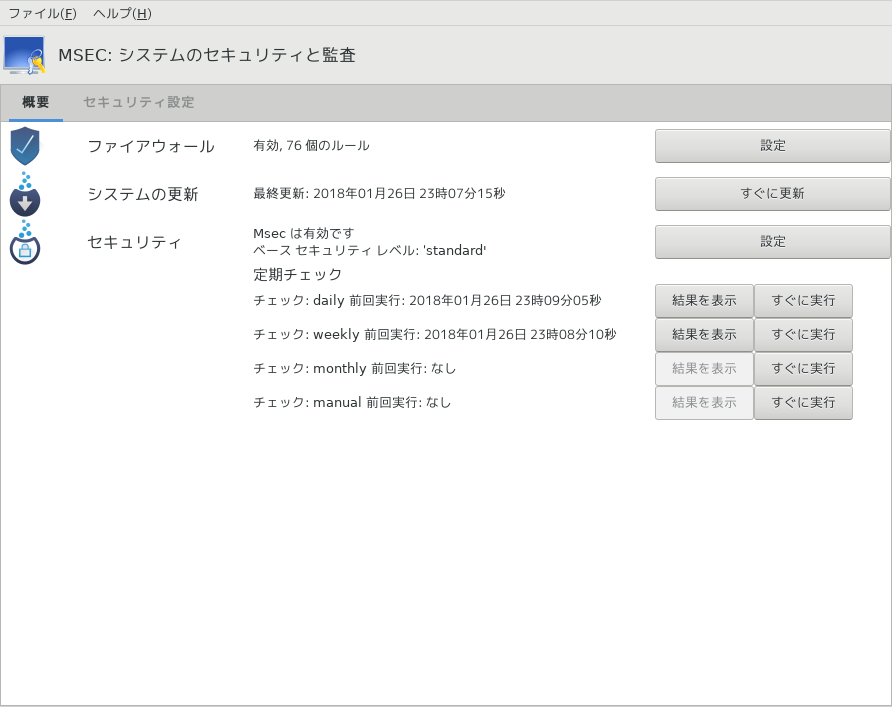Run the weekly check immediately
Viewport: 892px width, 707px height.
803,334
